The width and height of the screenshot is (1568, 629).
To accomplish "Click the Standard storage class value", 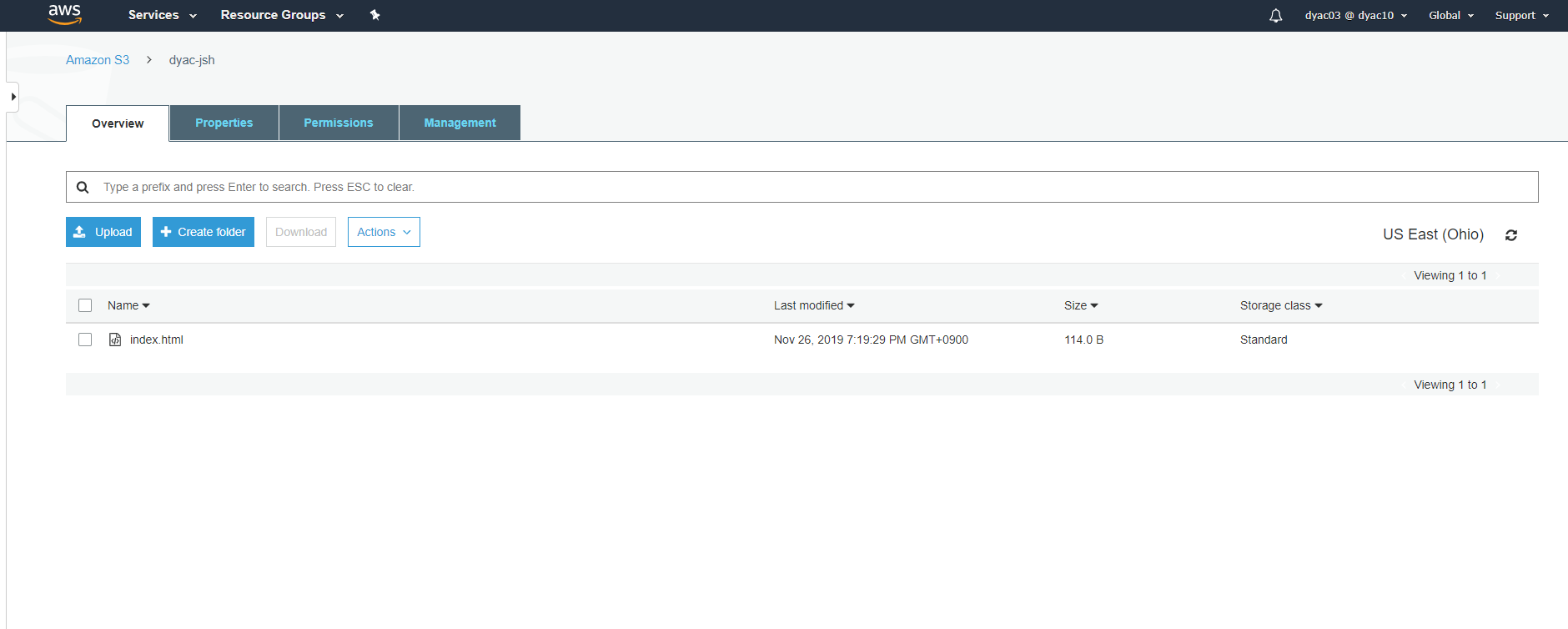I will [x=1264, y=340].
